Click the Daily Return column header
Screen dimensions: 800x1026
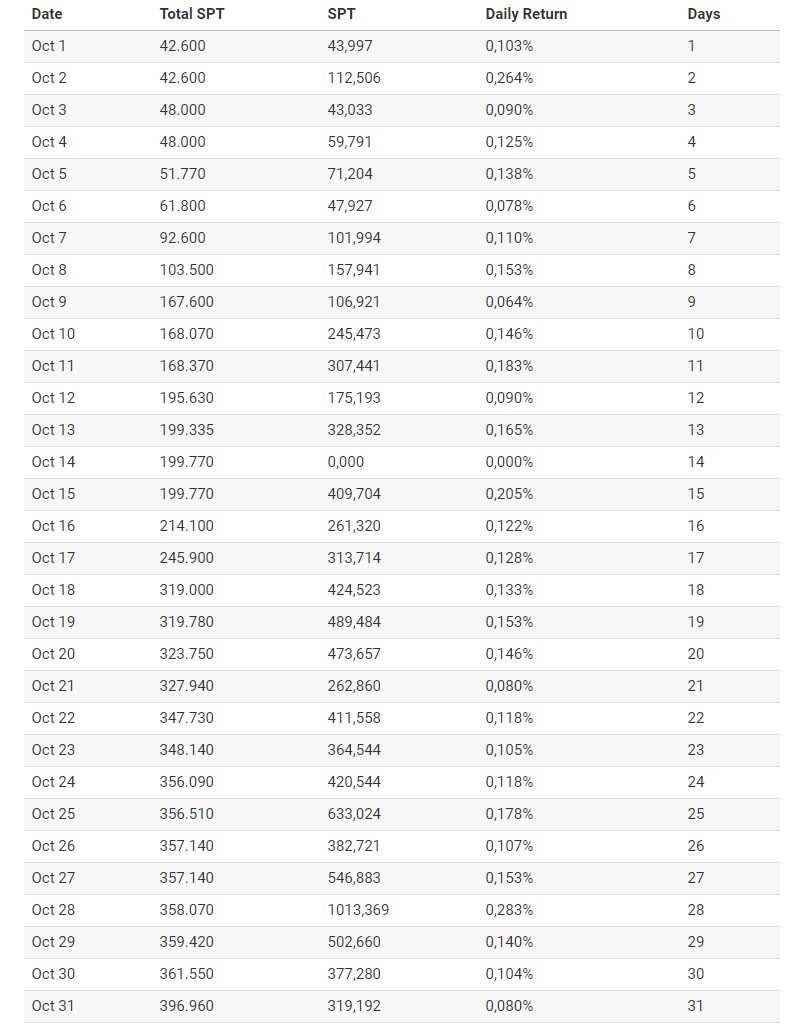coord(526,14)
